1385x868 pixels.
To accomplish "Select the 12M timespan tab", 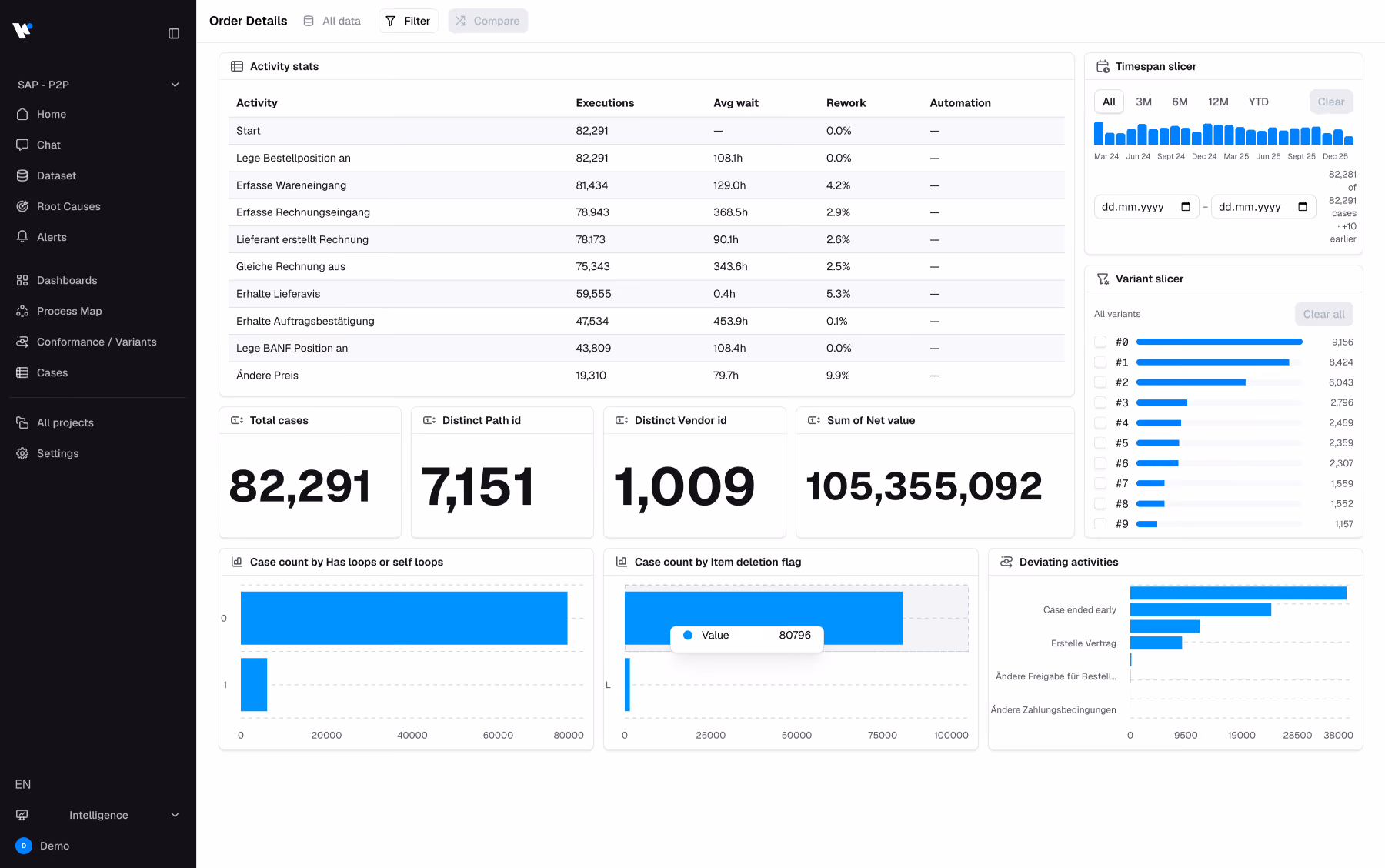I will [x=1218, y=102].
